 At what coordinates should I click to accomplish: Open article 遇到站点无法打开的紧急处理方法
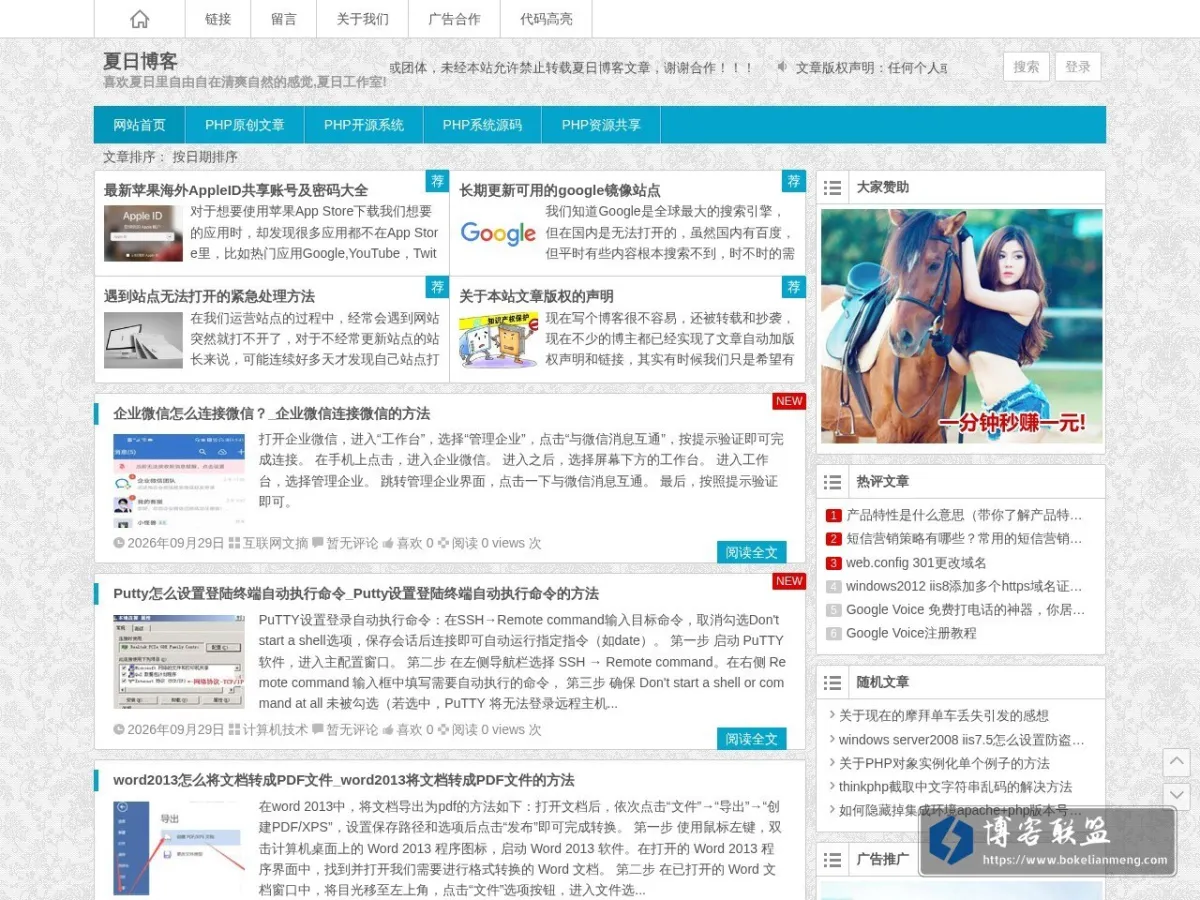pyautogui.click(x=209, y=296)
